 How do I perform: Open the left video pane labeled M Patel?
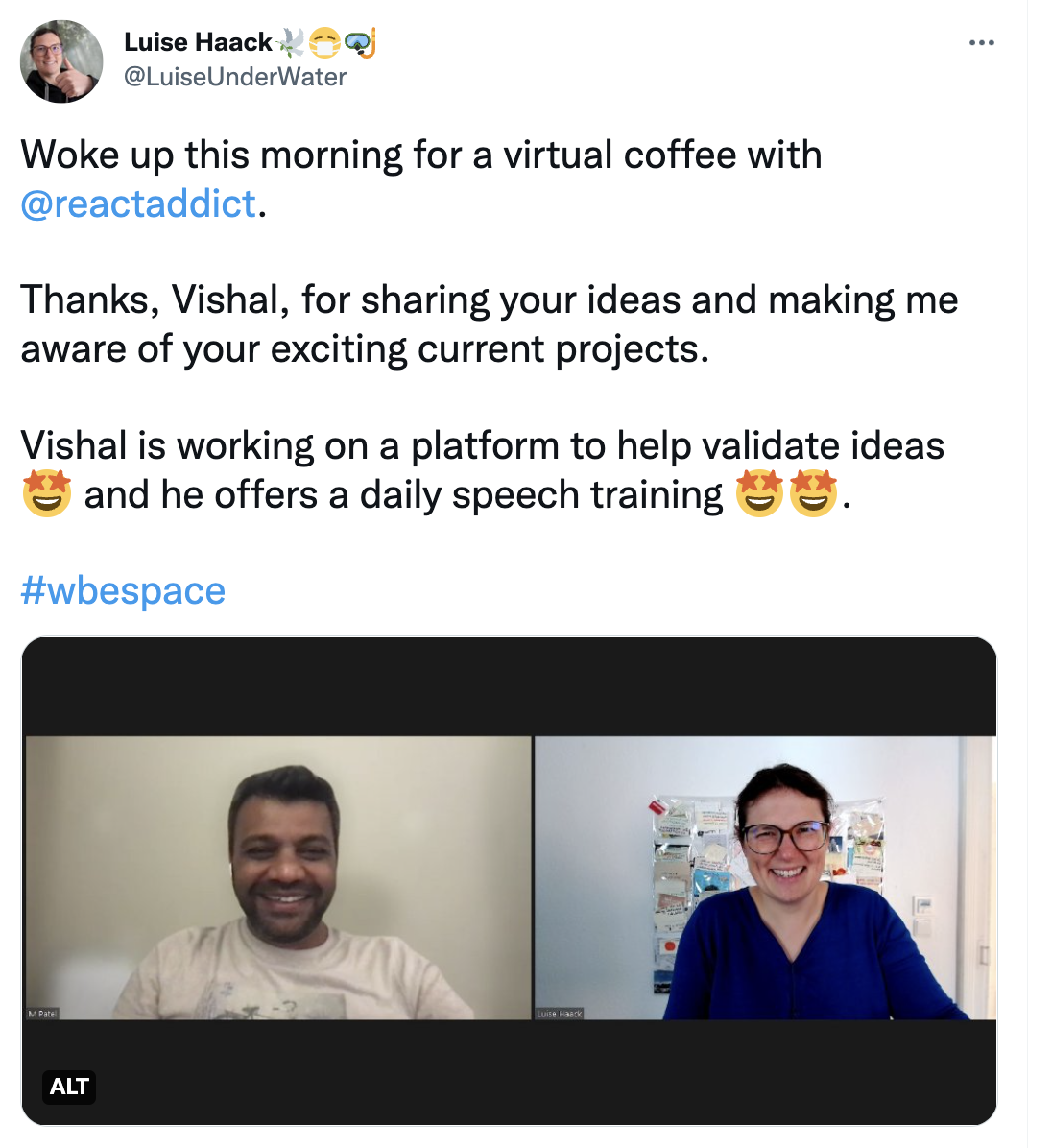pos(278,878)
